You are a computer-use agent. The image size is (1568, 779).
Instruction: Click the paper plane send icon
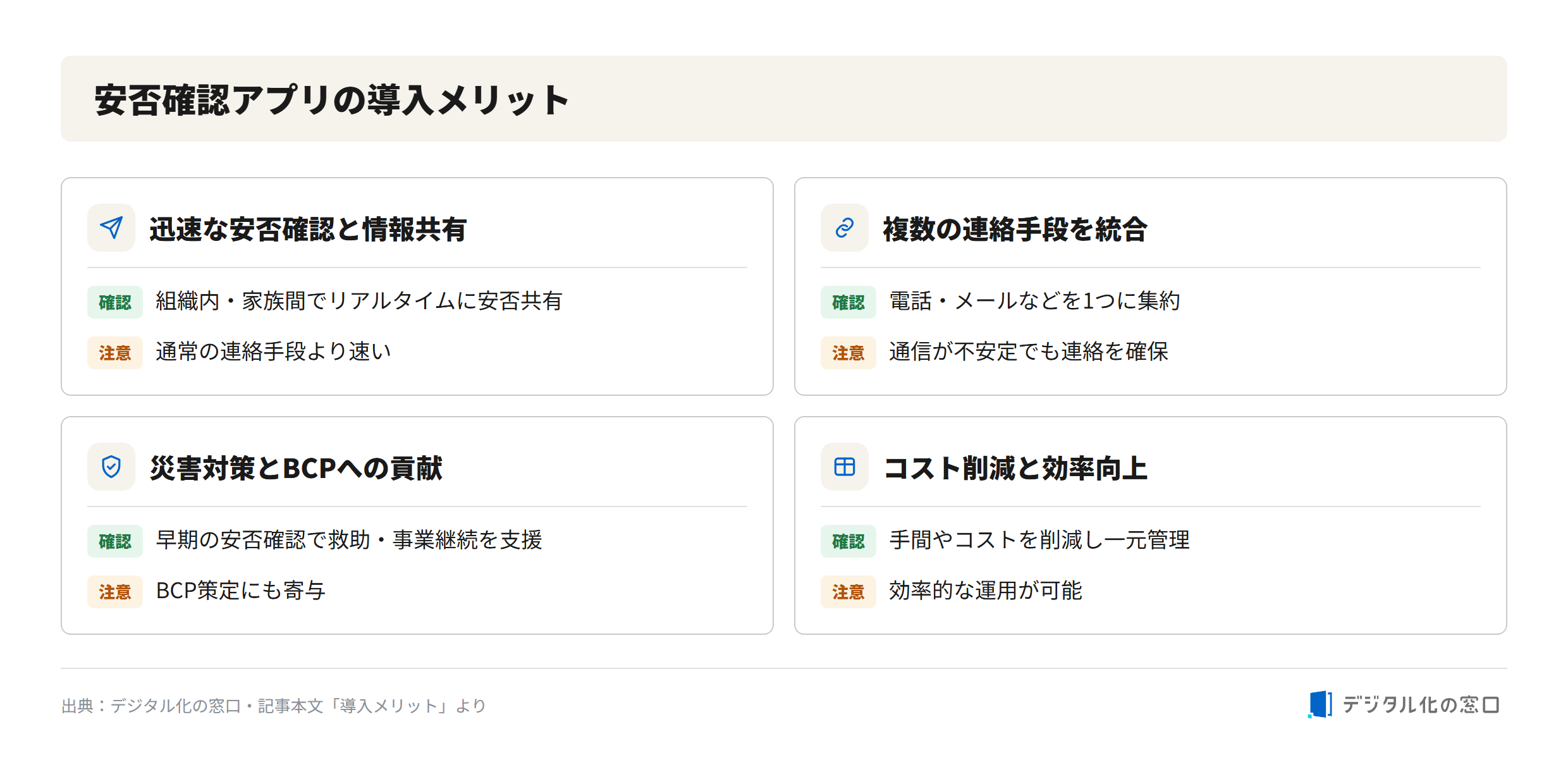[111, 228]
